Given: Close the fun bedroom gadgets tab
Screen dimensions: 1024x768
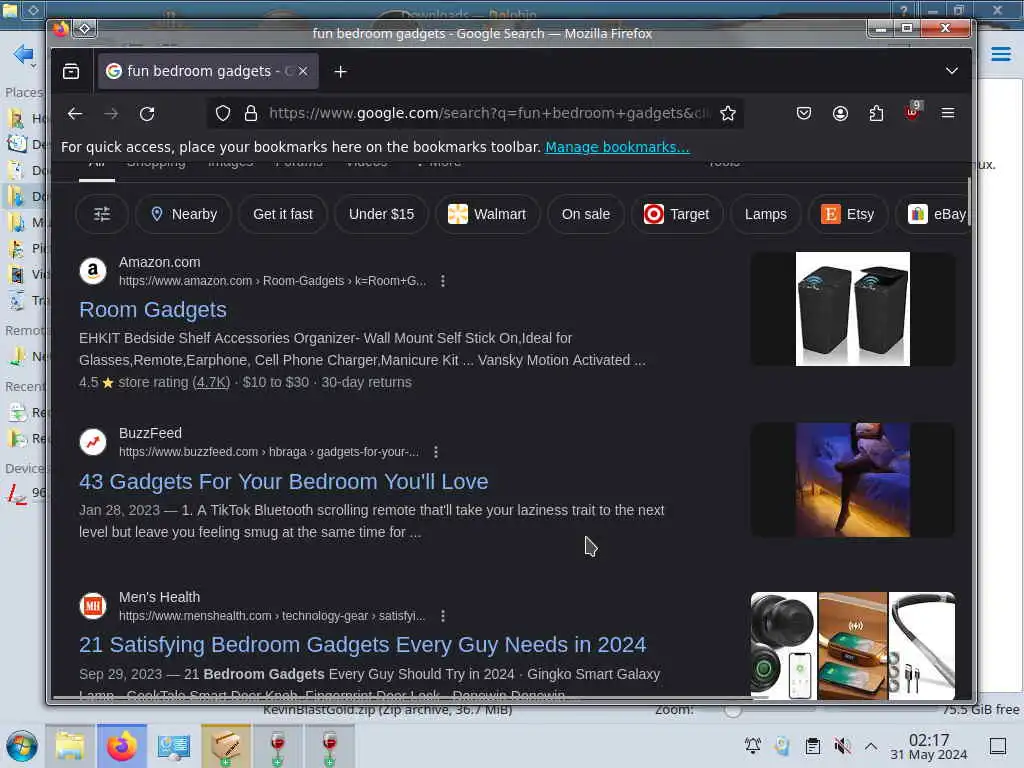Looking at the screenshot, I should point(303,71).
